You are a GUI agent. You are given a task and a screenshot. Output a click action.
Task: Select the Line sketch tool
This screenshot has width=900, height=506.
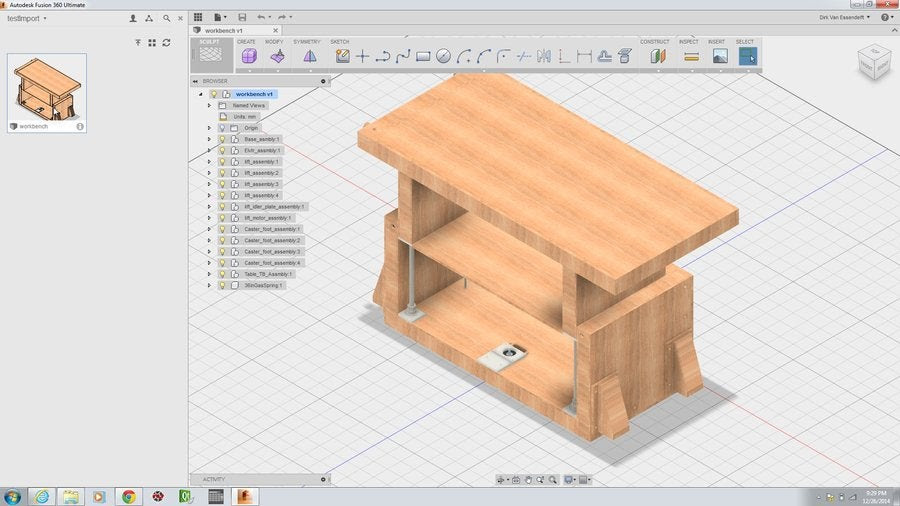(x=383, y=56)
